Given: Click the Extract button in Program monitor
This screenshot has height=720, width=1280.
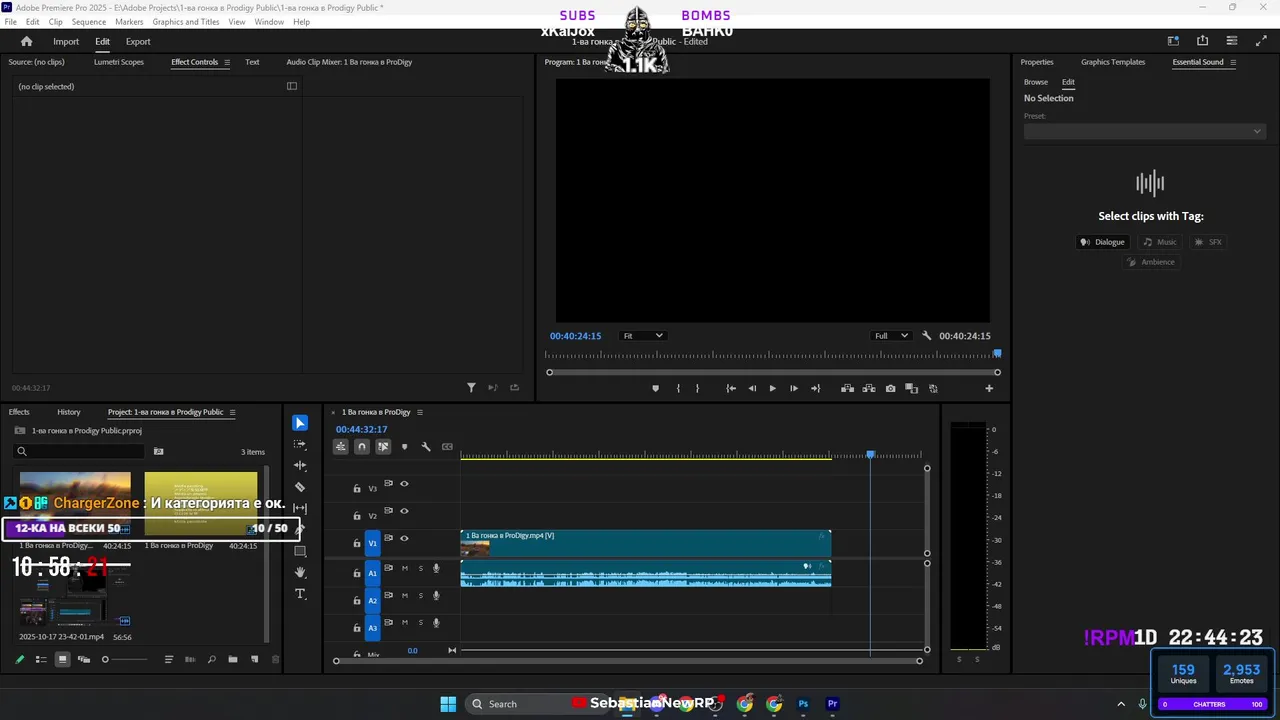Looking at the screenshot, I should tap(869, 388).
